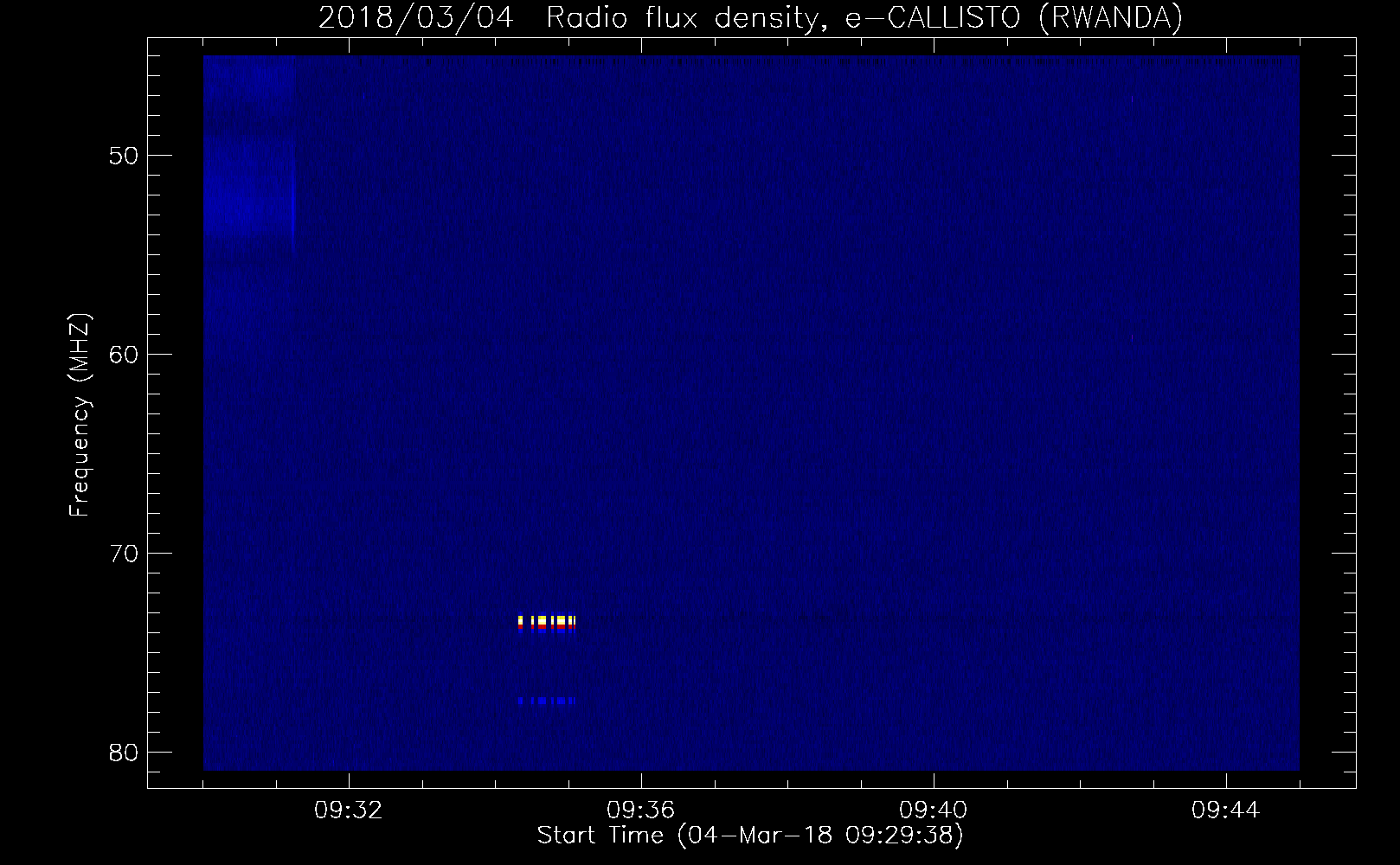Click the lighter blue patch near 52 MHz

click(x=248, y=186)
